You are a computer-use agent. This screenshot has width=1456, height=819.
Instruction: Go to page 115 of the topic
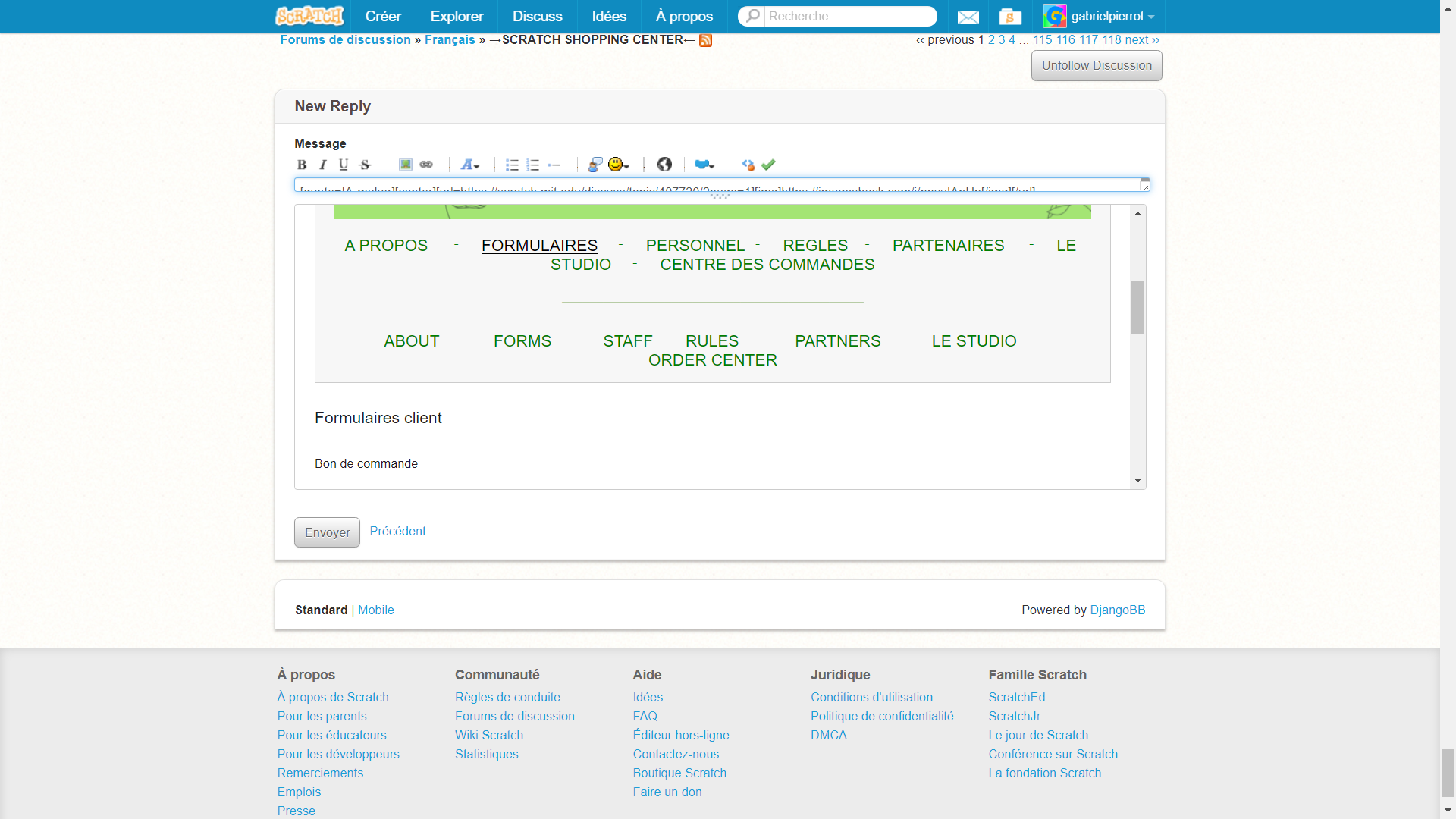tap(1043, 39)
